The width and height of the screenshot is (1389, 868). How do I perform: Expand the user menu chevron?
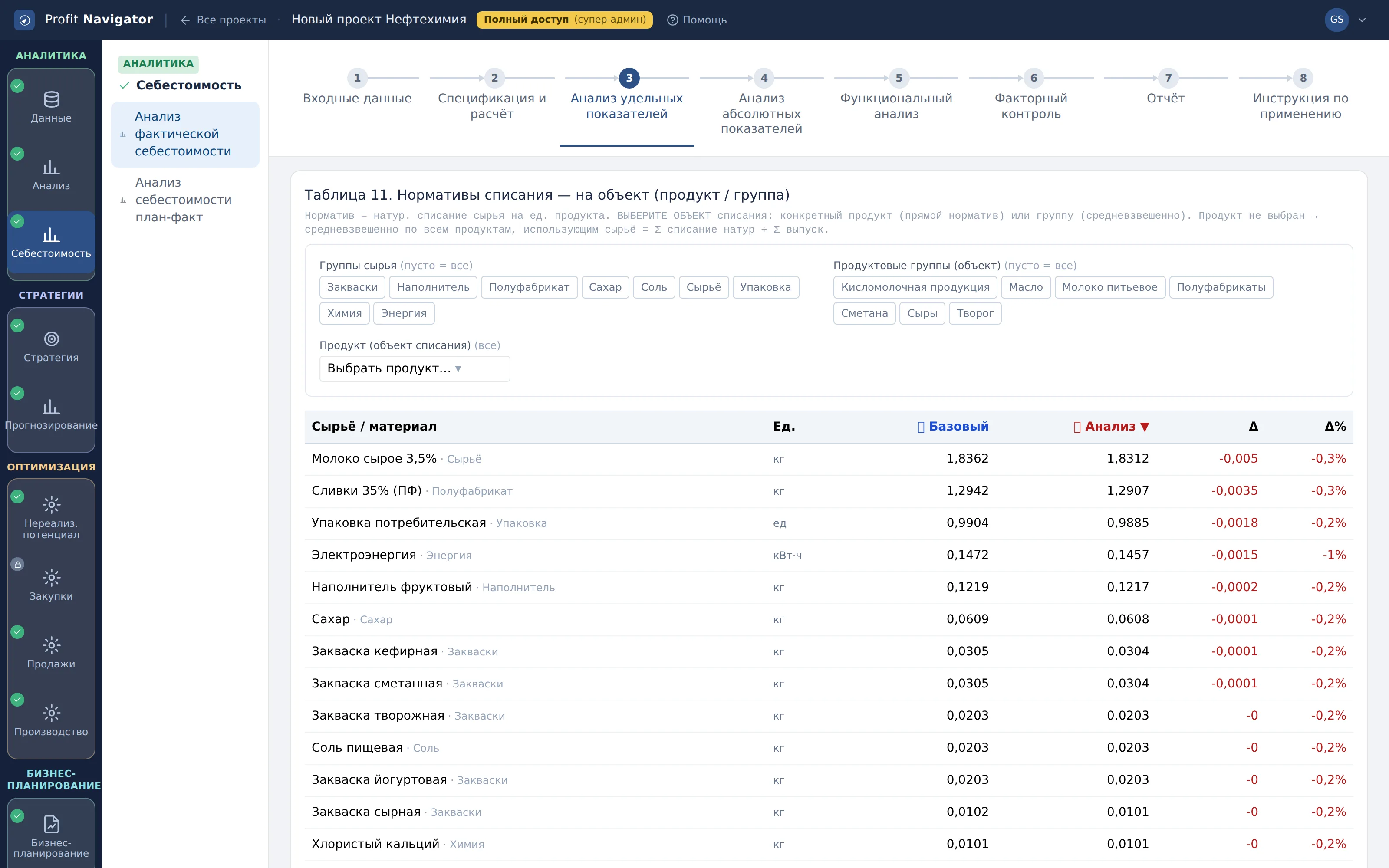coord(1362,20)
